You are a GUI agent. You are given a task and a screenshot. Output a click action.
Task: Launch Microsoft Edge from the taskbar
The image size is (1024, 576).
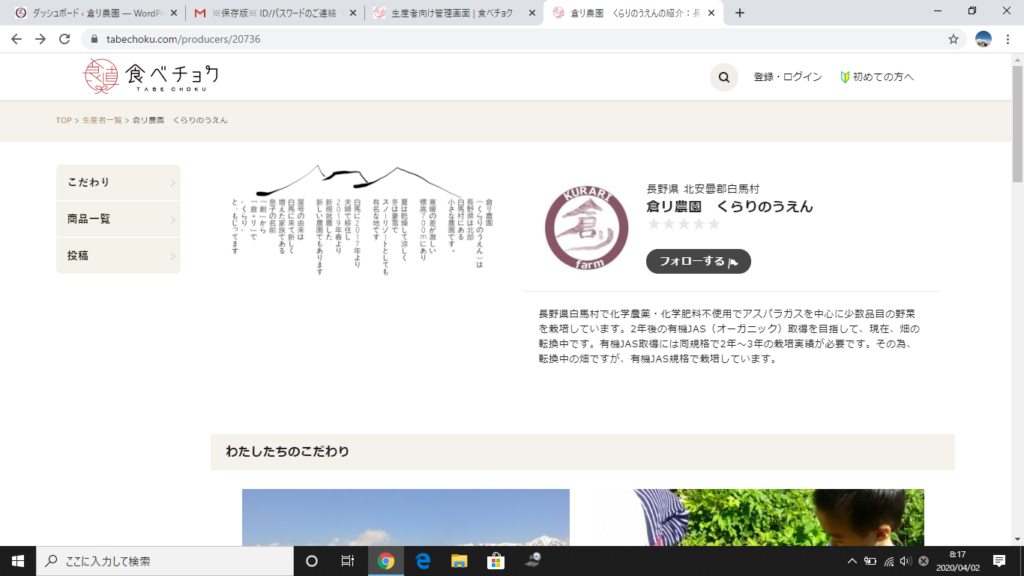pos(423,561)
